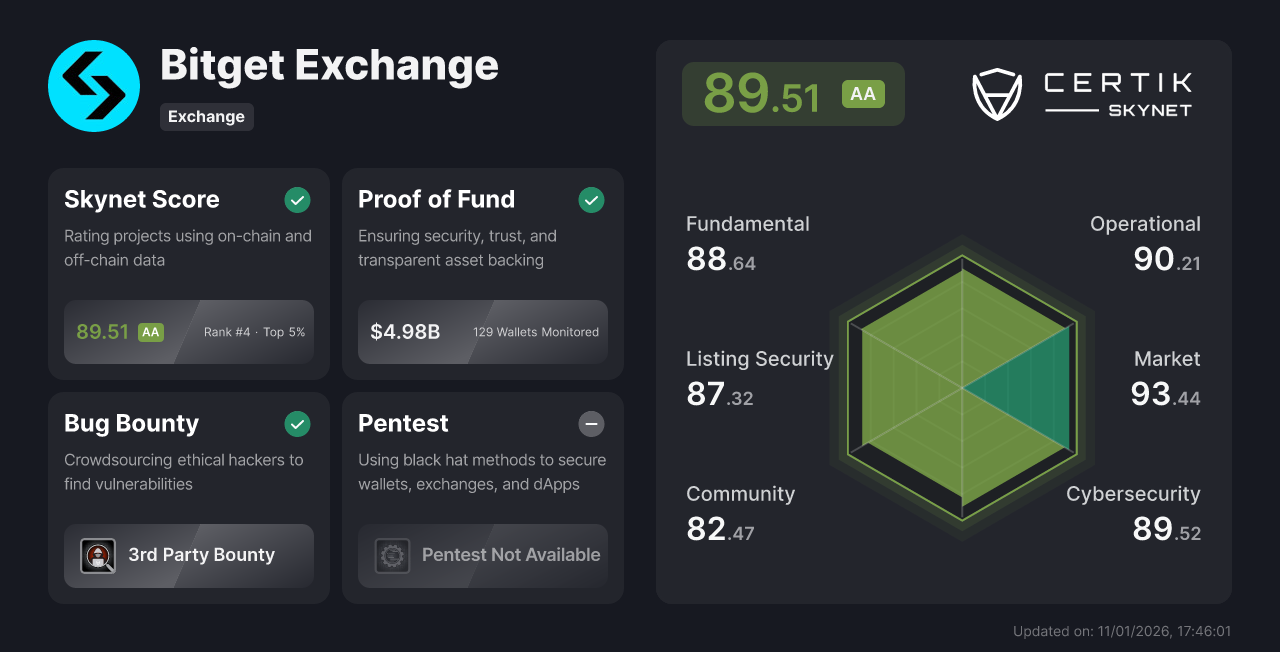Select the Exchange category tag
The height and width of the screenshot is (652, 1280).
[206, 117]
